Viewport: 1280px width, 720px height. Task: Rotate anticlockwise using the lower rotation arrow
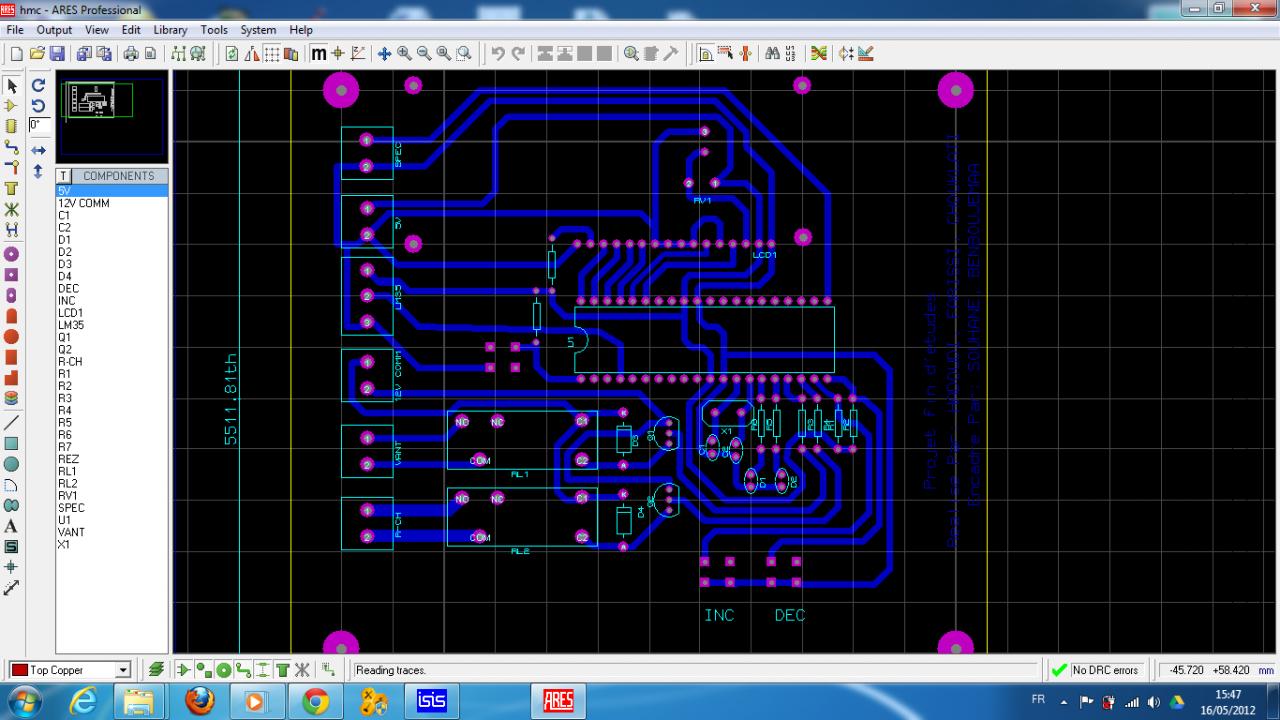click(38, 105)
